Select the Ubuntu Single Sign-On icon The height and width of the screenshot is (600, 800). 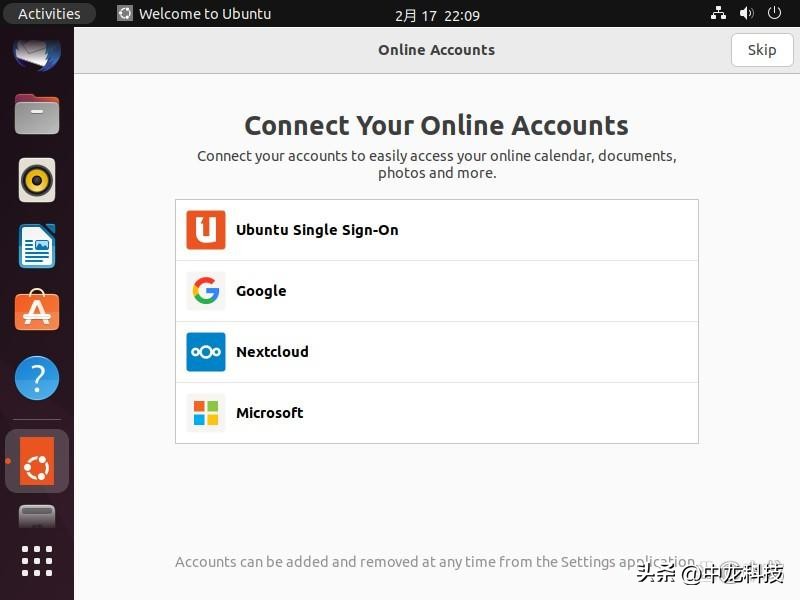[205, 230]
